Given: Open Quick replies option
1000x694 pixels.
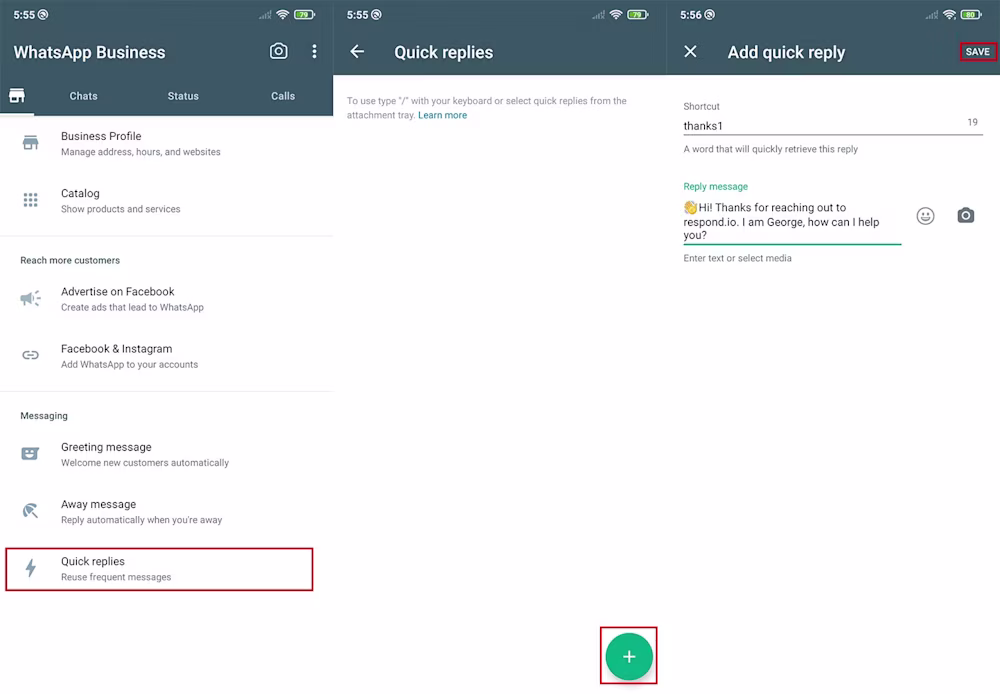Looking at the screenshot, I should [159, 569].
